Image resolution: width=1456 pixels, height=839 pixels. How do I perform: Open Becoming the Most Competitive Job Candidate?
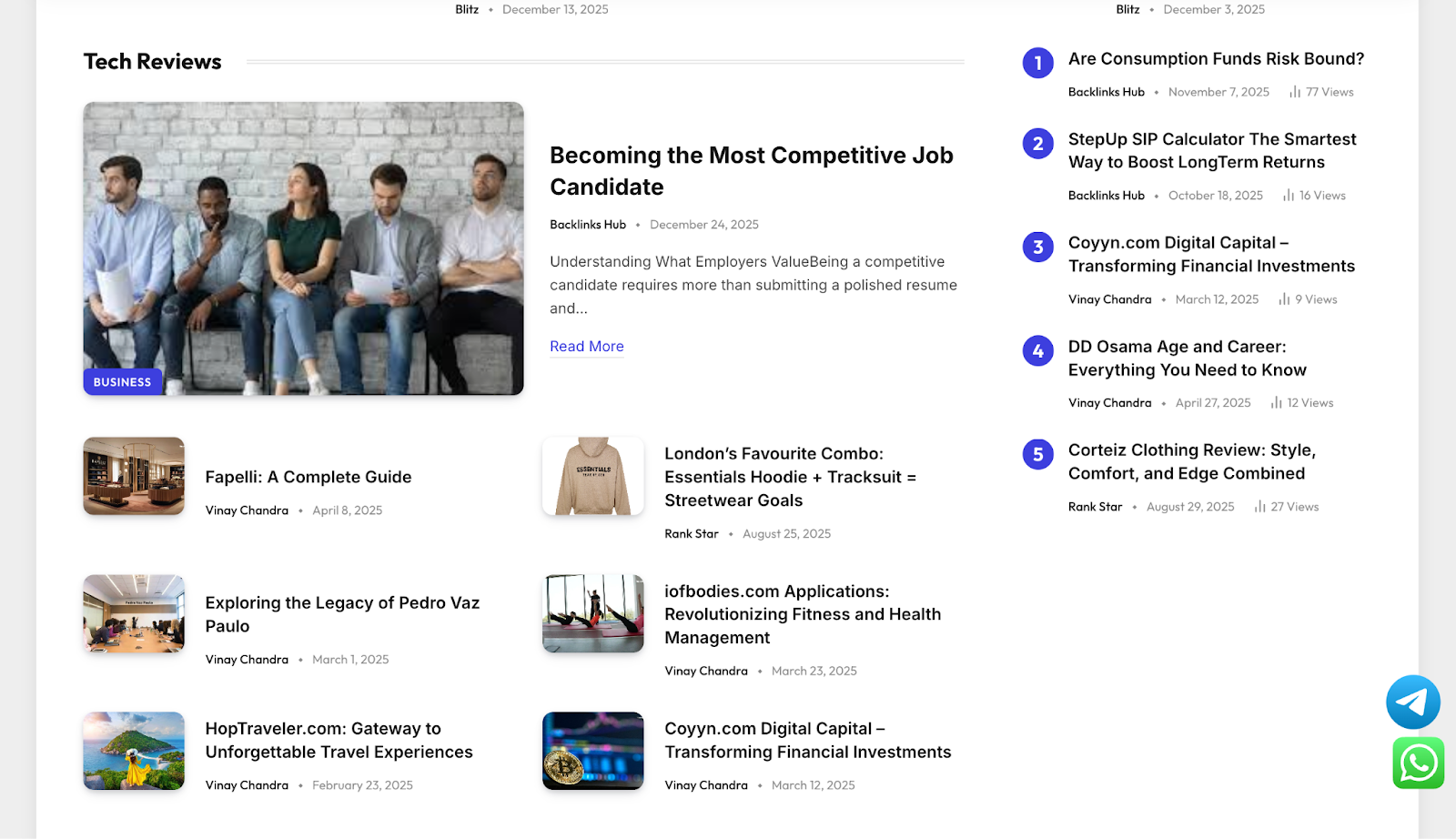pyautogui.click(x=751, y=171)
